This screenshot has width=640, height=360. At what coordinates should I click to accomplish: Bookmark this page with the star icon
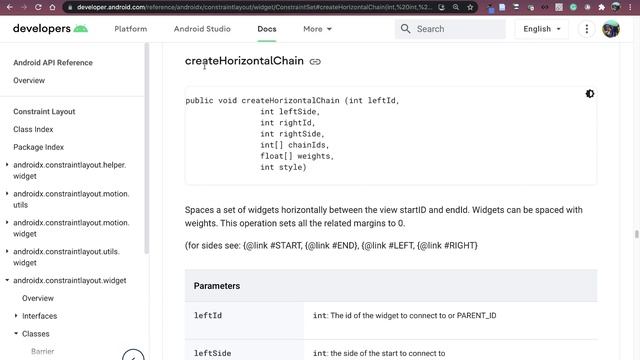(x=470, y=7)
